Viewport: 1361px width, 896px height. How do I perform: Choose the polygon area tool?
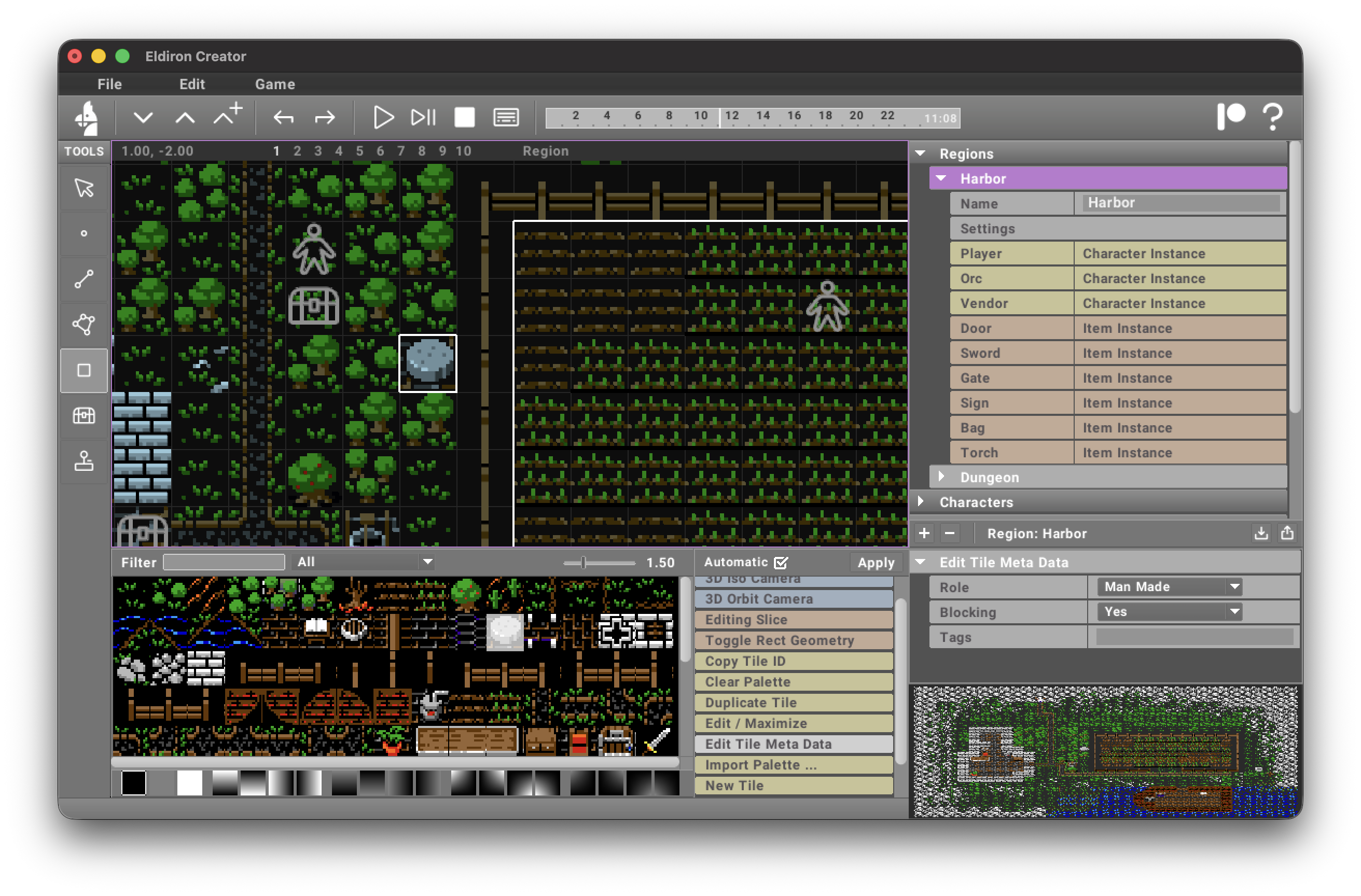coord(84,324)
